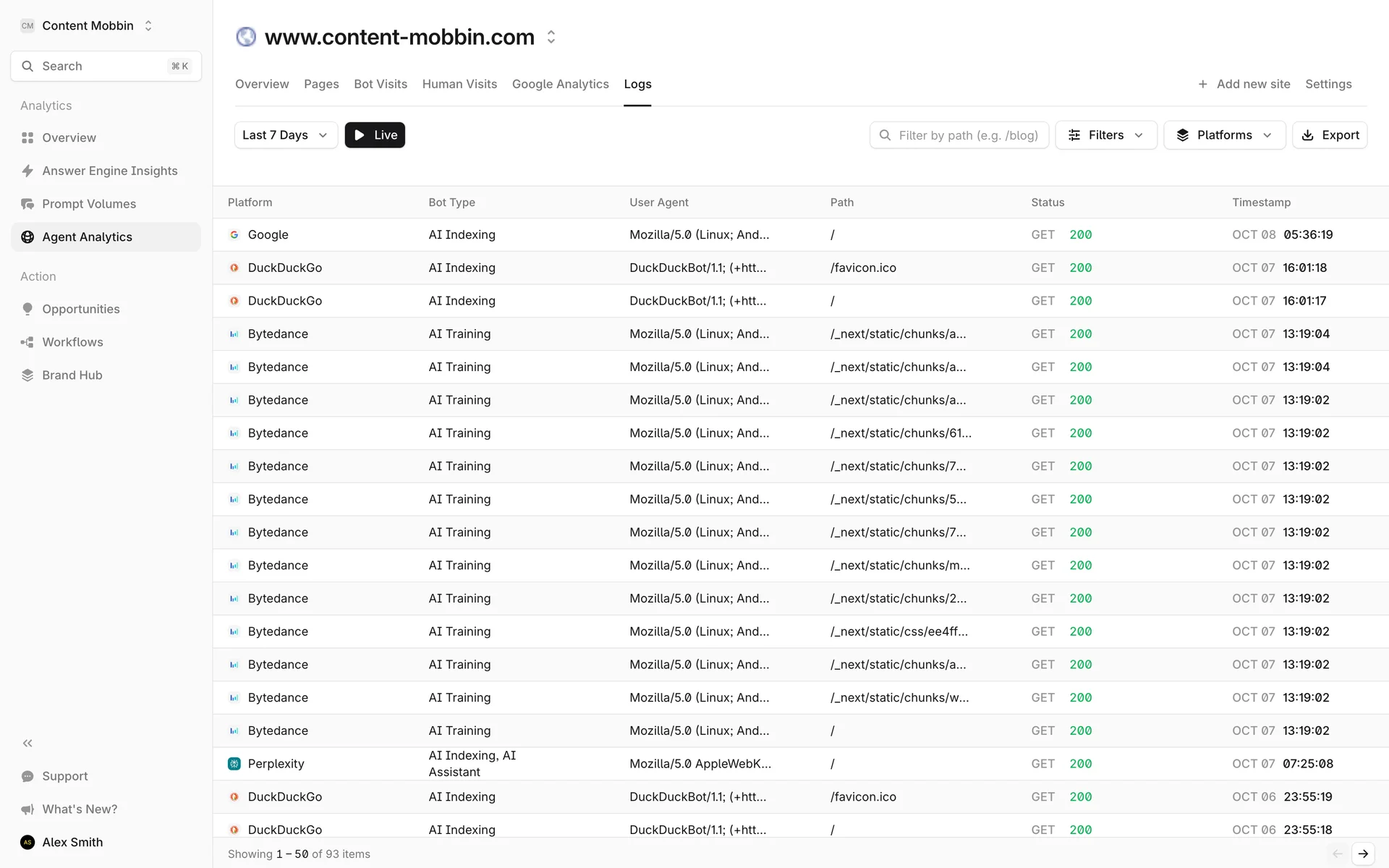Click Add new site
Image resolution: width=1389 pixels, height=868 pixels.
tap(1244, 84)
